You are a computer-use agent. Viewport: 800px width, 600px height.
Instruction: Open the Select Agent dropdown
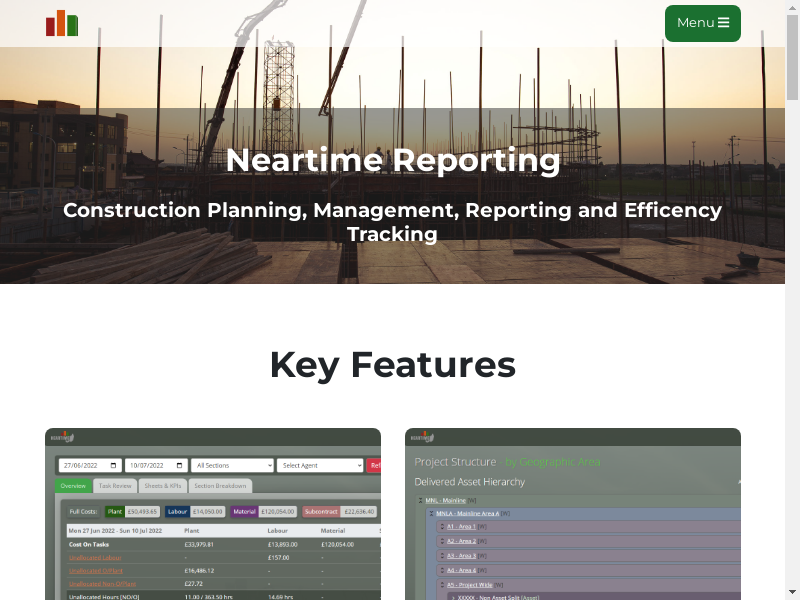pos(320,465)
